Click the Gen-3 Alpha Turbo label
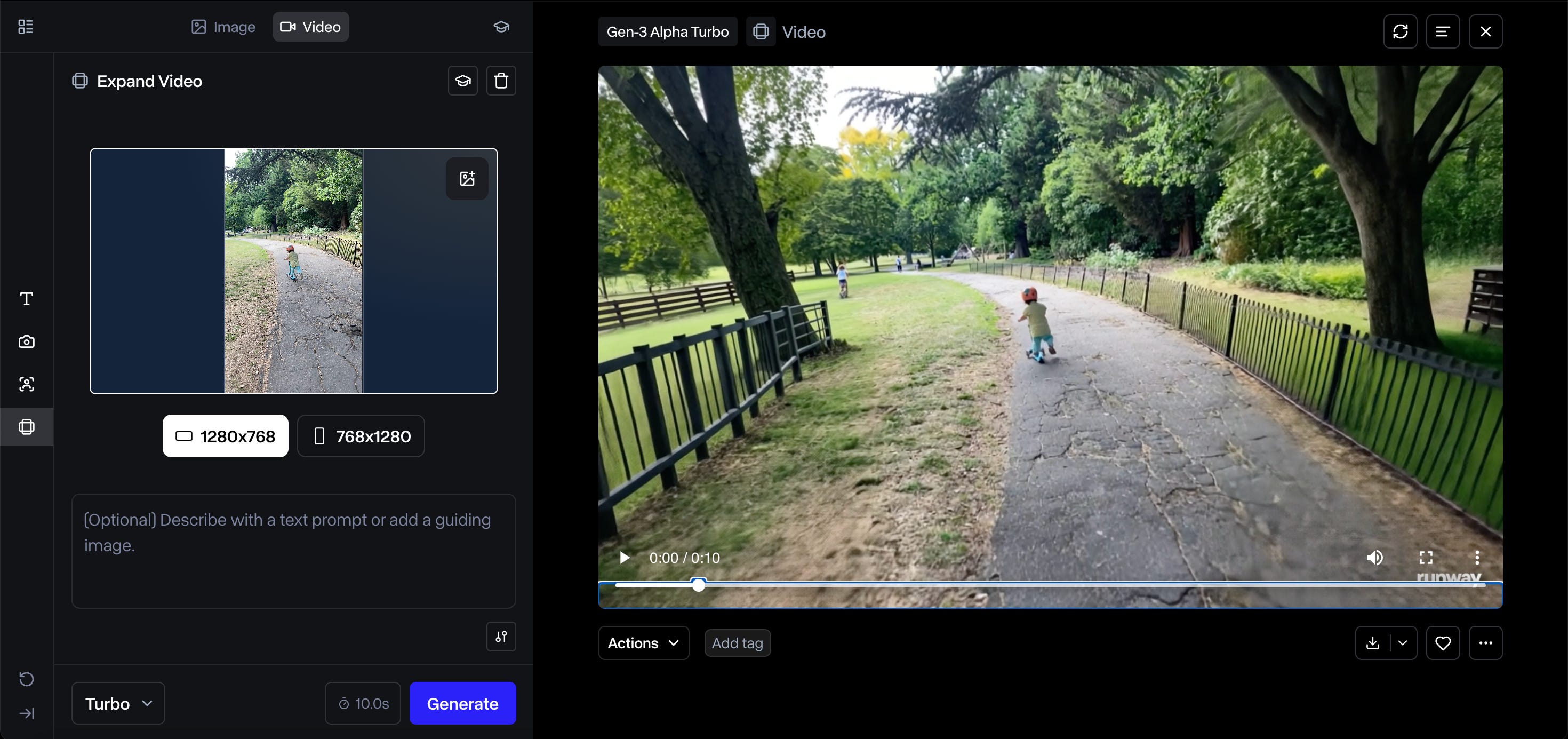This screenshot has width=1568, height=739. pyautogui.click(x=668, y=31)
